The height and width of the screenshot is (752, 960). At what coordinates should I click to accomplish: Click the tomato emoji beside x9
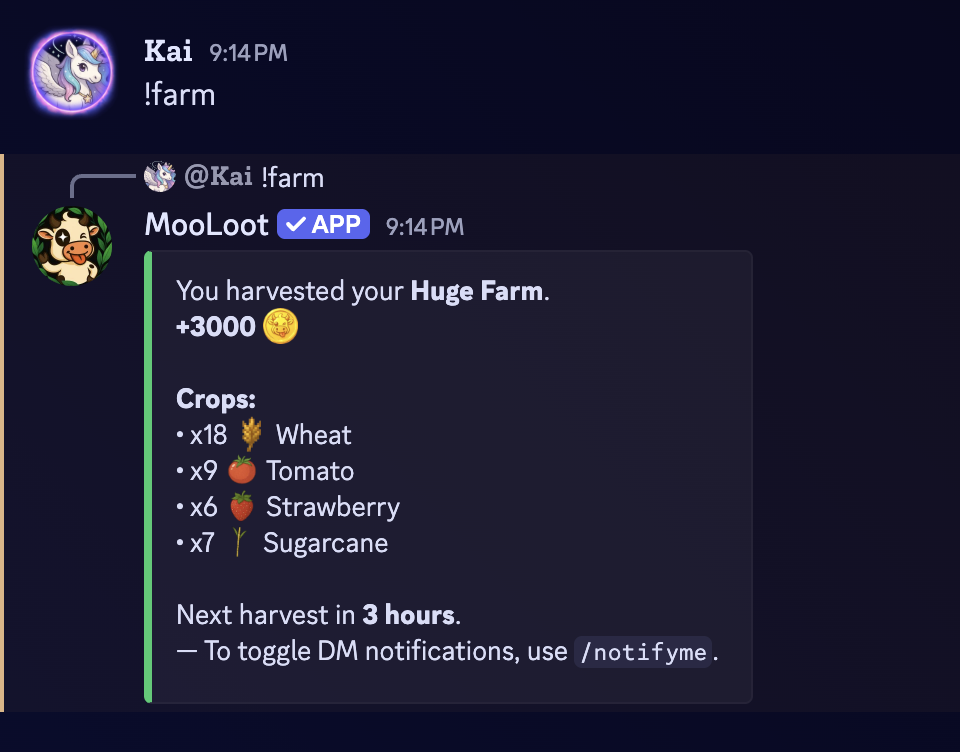point(240,470)
